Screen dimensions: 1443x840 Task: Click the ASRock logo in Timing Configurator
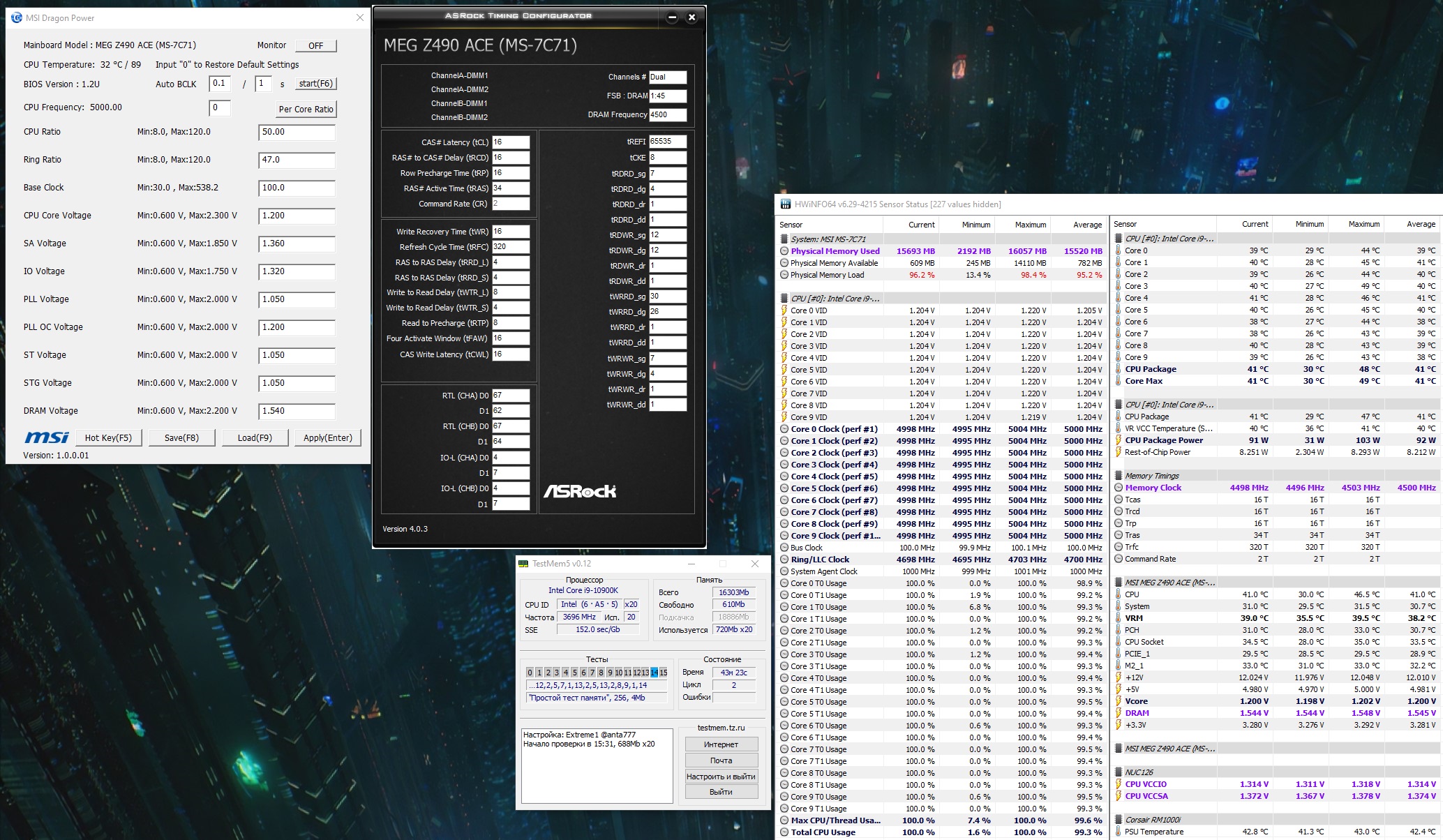579,491
